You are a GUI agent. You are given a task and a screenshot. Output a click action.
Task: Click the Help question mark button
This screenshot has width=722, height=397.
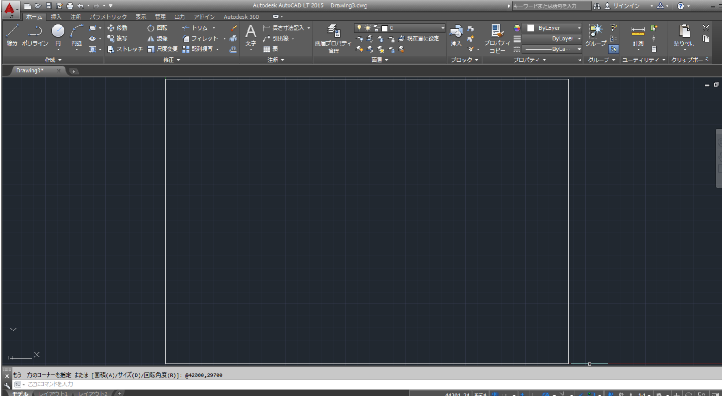(681, 6)
